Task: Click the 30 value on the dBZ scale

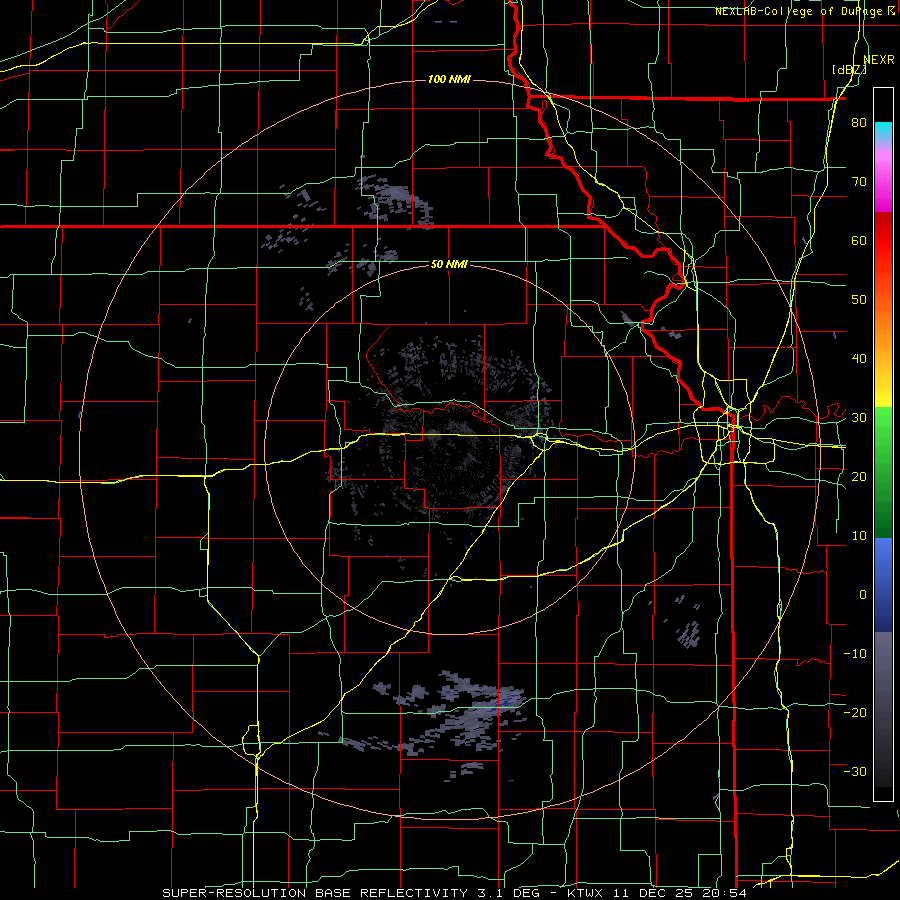Action: [x=859, y=417]
